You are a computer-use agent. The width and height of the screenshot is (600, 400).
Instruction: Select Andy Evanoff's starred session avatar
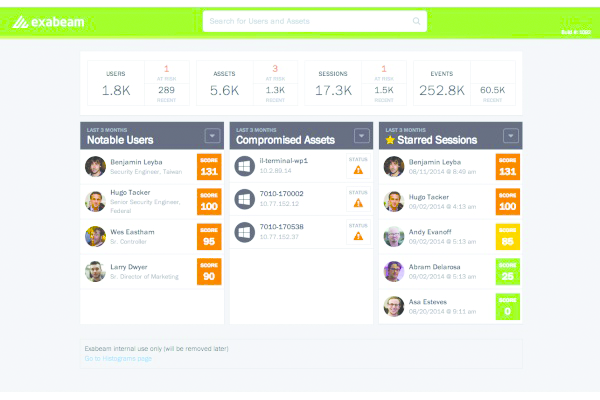(394, 236)
